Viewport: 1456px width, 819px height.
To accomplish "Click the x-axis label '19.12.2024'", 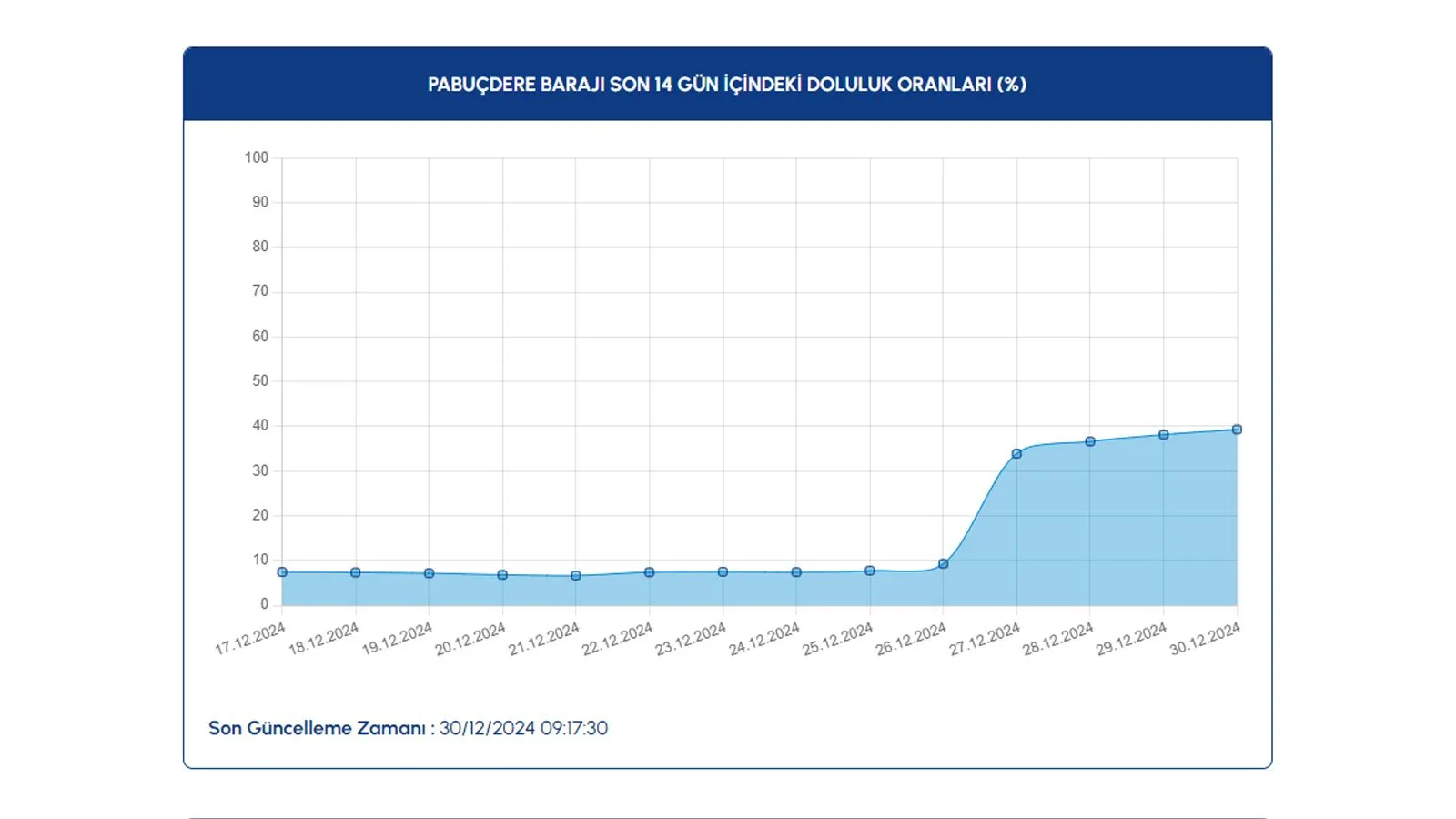I will point(398,639).
